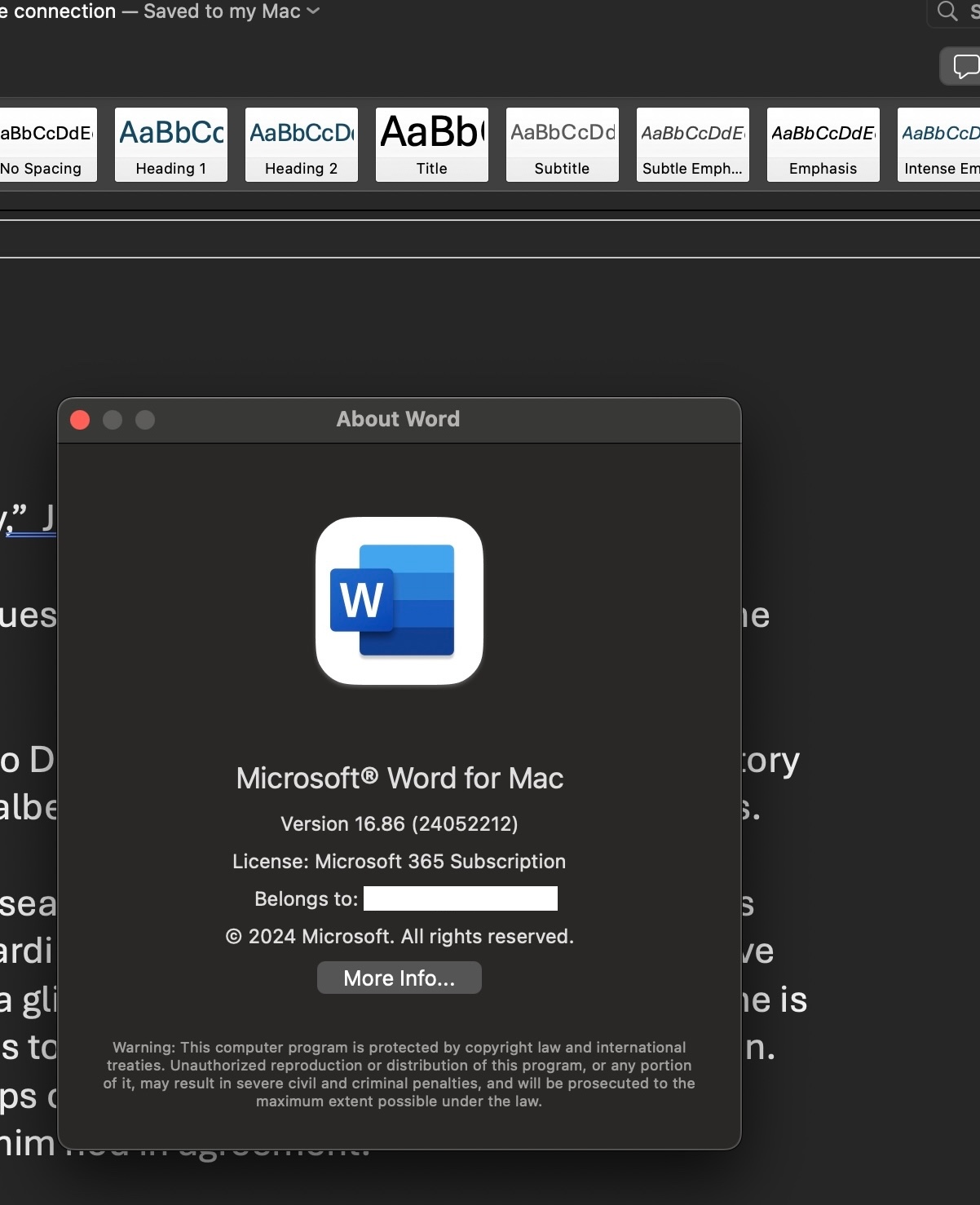Click the Saved to my Mac status text
This screenshot has width=980, height=1205.
[222, 11]
